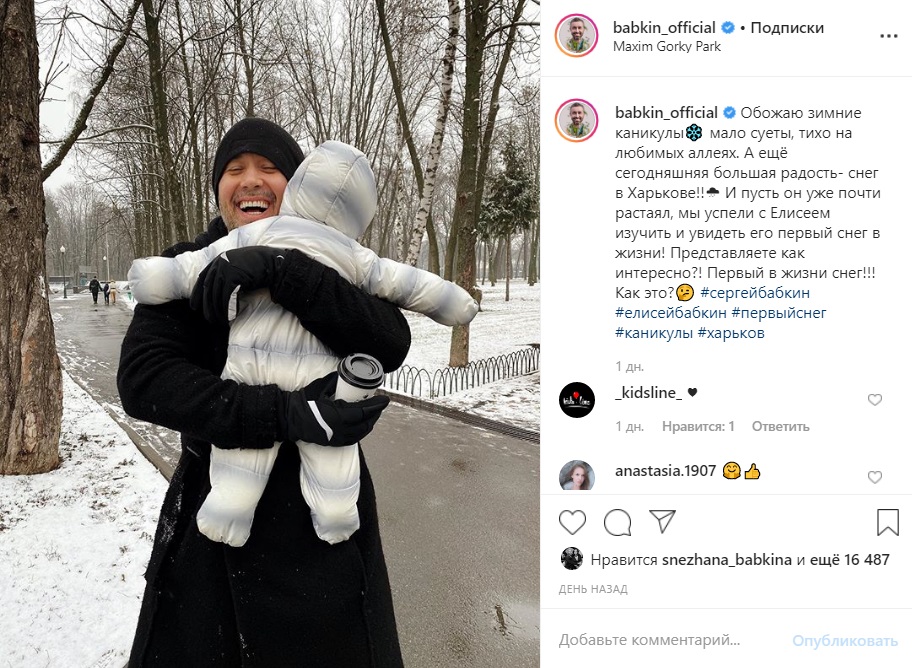Reply to _kidsline_ with Ответить

click(781, 427)
